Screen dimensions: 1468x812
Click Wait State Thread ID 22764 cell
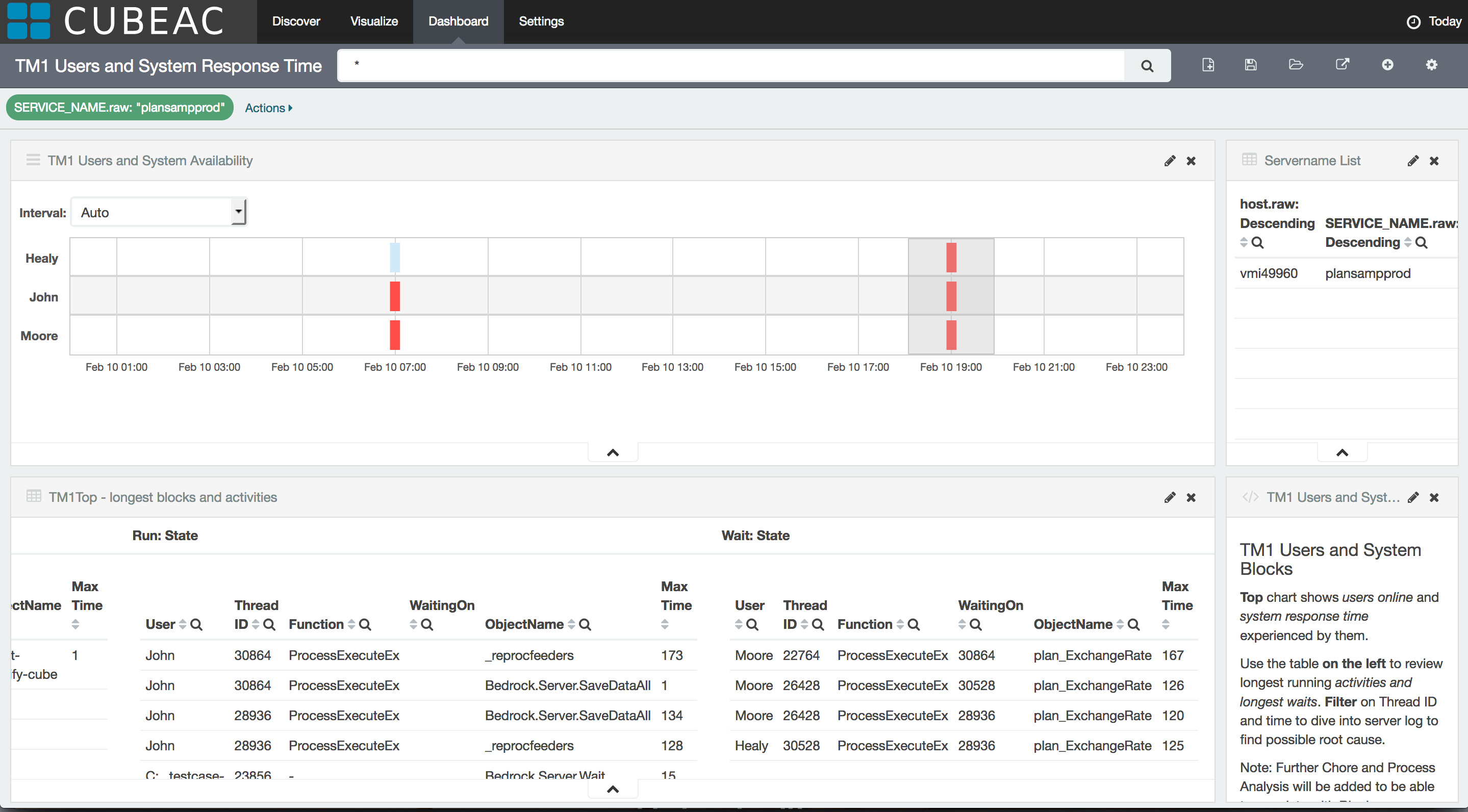pyautogui.click(x=801, y=655)
